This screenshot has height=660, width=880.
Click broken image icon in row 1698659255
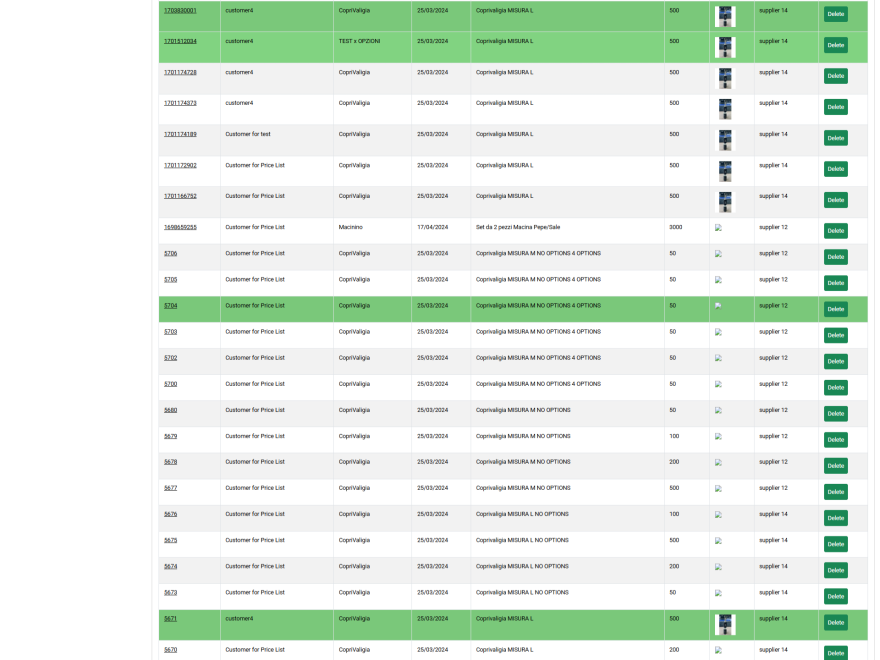coord(718,228)
